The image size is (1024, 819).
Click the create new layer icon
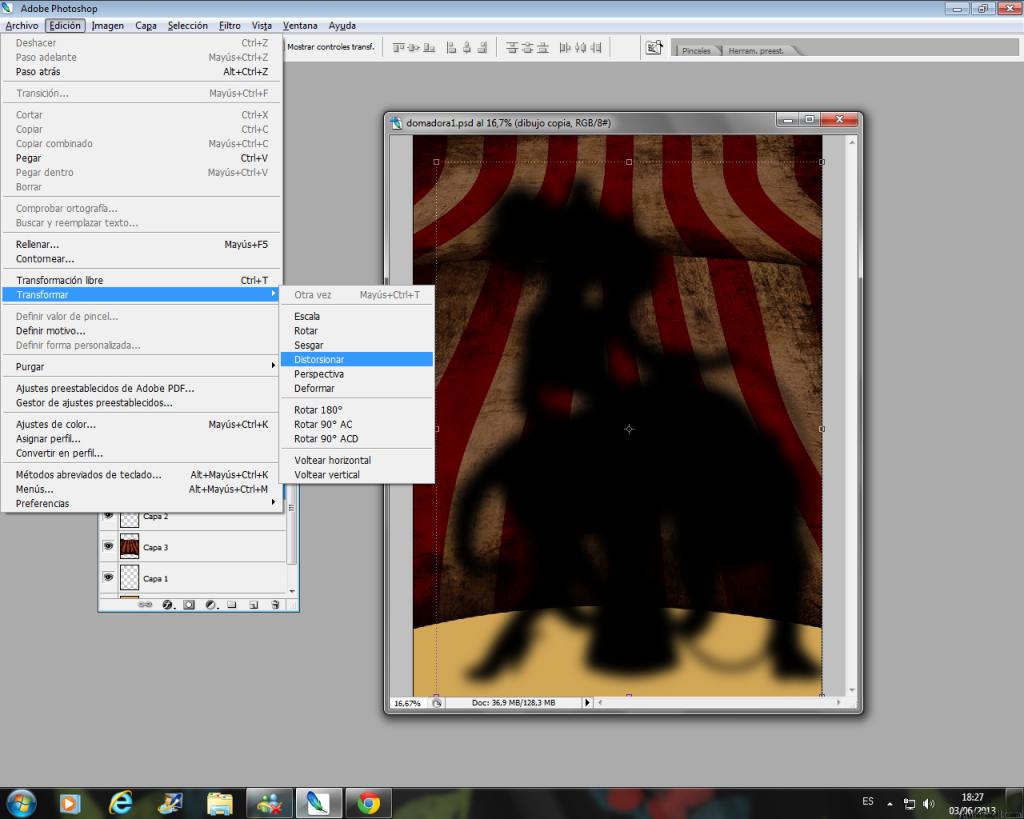pyautogui.click(x=253, y=605)
